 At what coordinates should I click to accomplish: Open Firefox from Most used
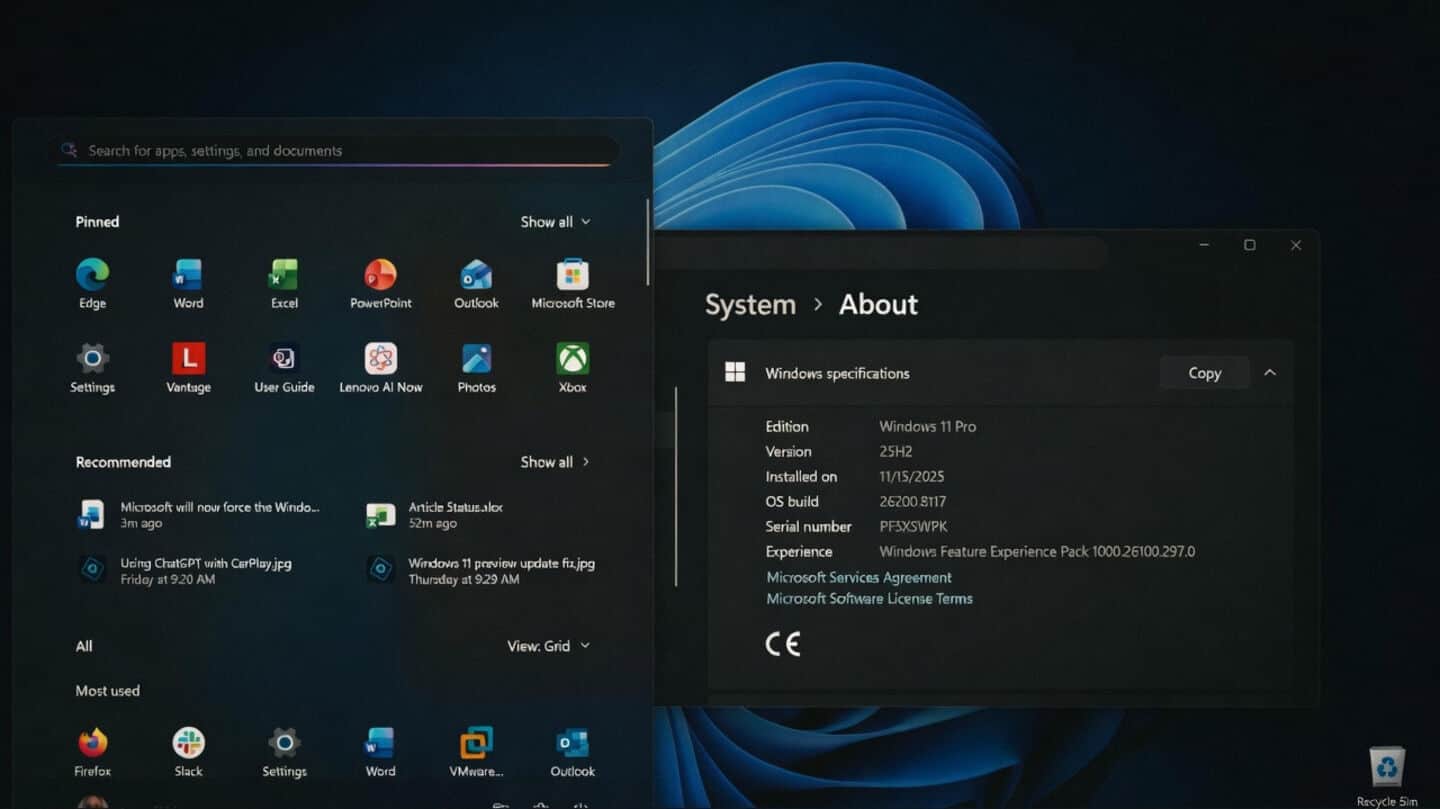click(x=92, y=752)
